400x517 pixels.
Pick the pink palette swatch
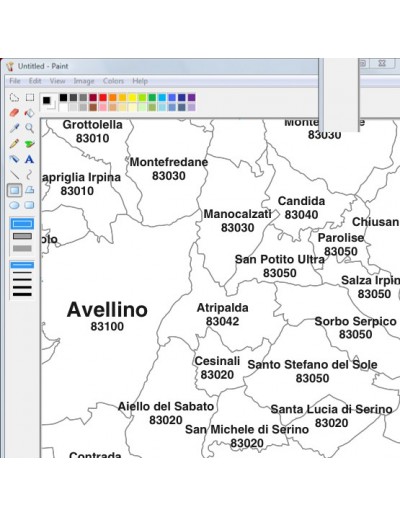tap(103, 107)
